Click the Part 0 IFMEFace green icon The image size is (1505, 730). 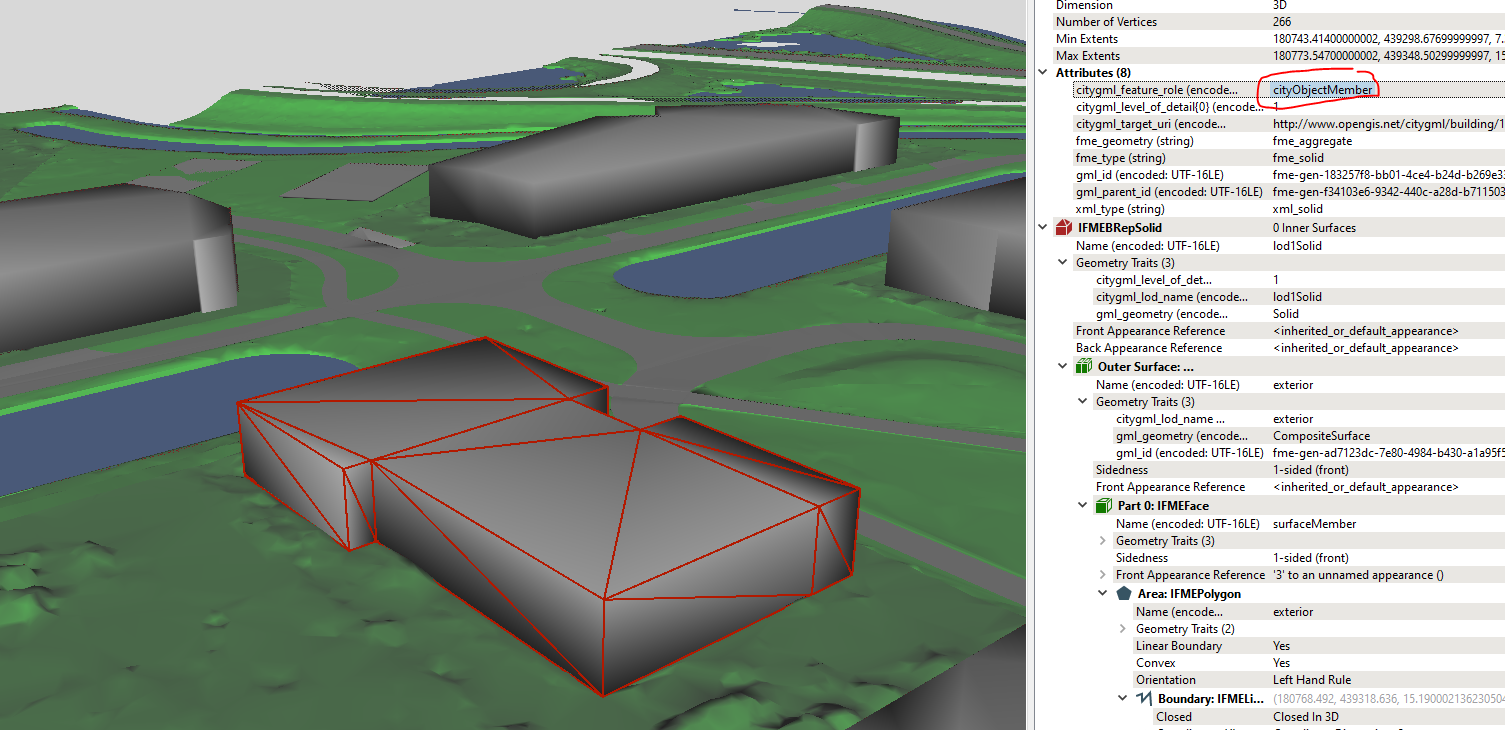click(1104, 506)
